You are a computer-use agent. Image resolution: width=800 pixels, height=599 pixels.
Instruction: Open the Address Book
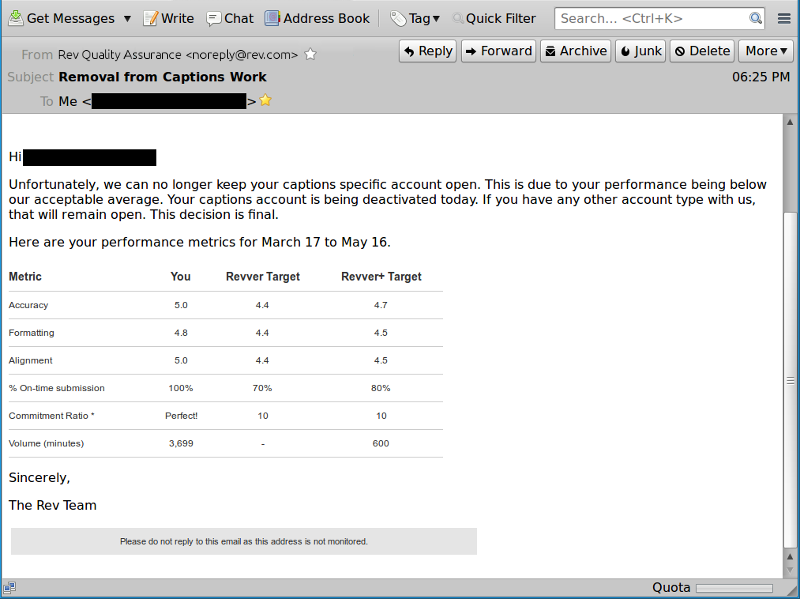point(317,18)
